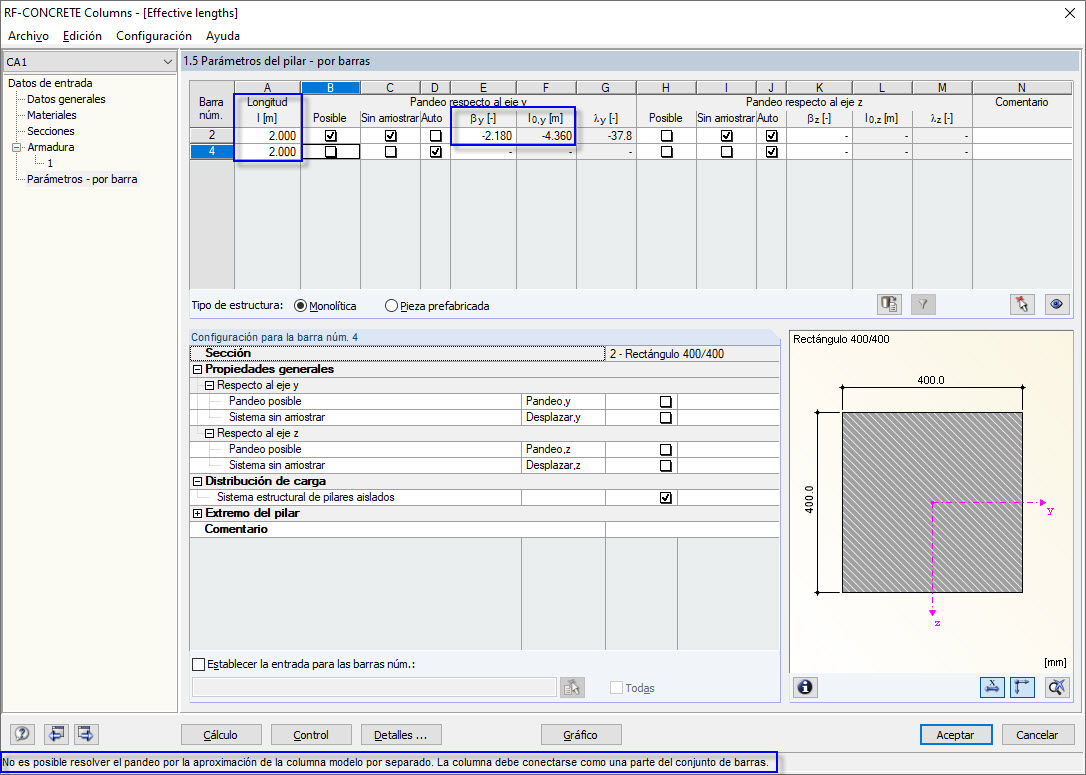This screenshot has width=1086, height=775.
Task: Go to previous input window arrow icon
Action: click(x=56, y=734)
